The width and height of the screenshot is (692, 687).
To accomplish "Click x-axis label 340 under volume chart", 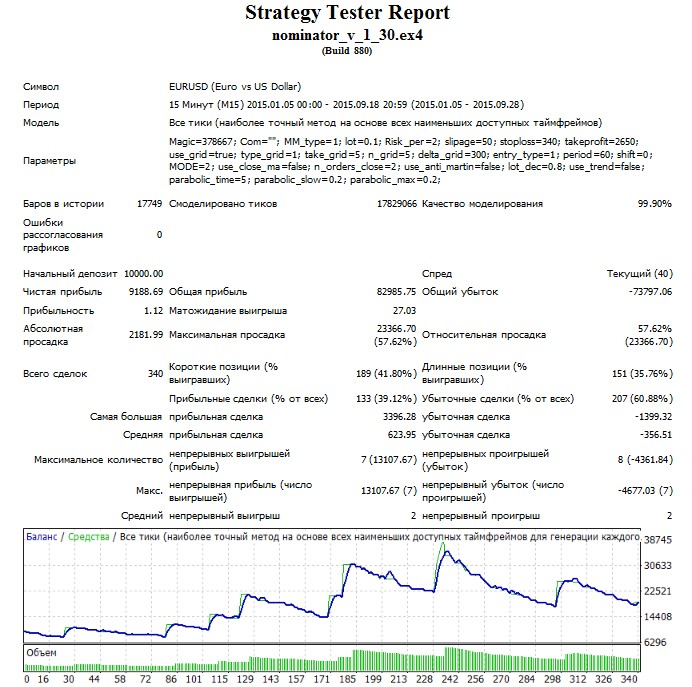I will tap(628, 679).
